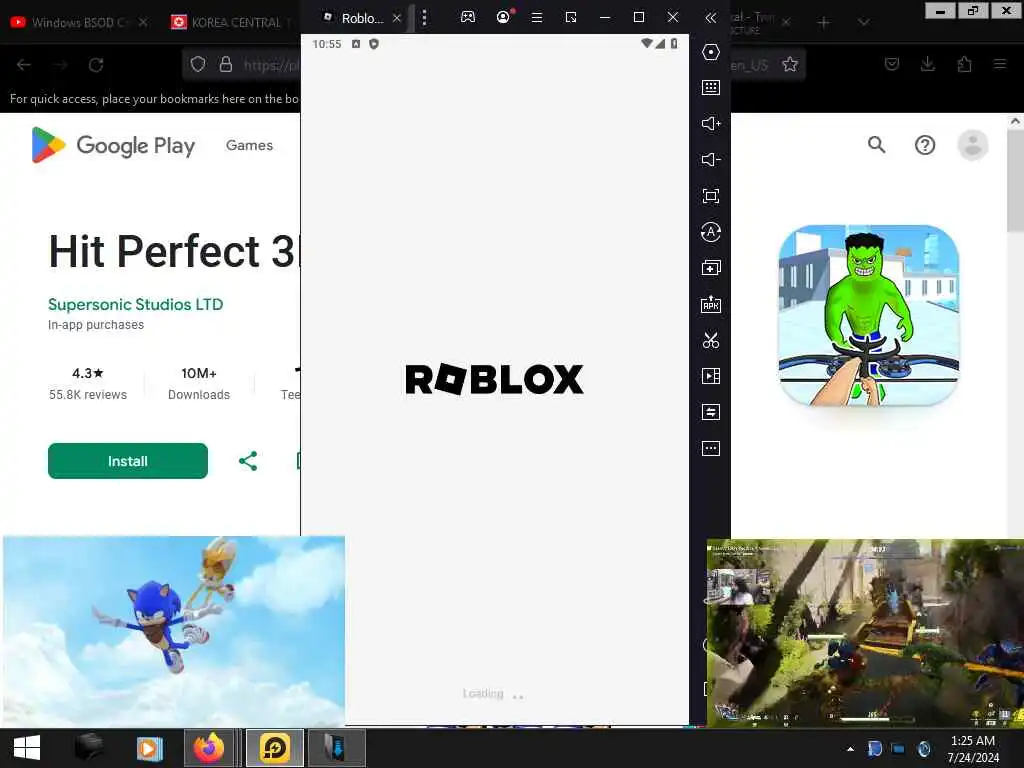Click the shield tracking protection icon
The height and width of the screenshot is (768, 1024).
[198, 64]
